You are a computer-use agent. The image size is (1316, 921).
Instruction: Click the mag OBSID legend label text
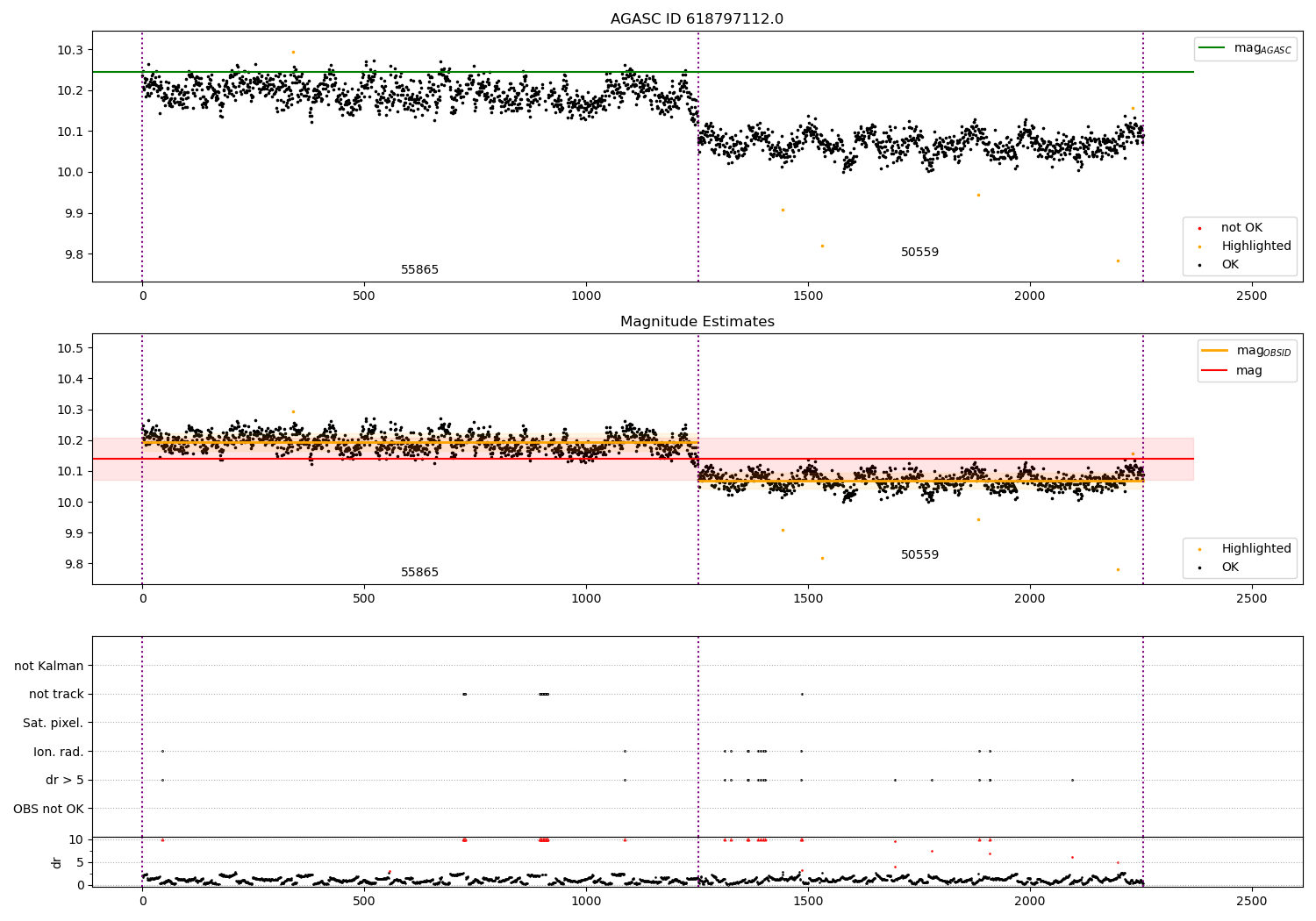click(1264, 351)
